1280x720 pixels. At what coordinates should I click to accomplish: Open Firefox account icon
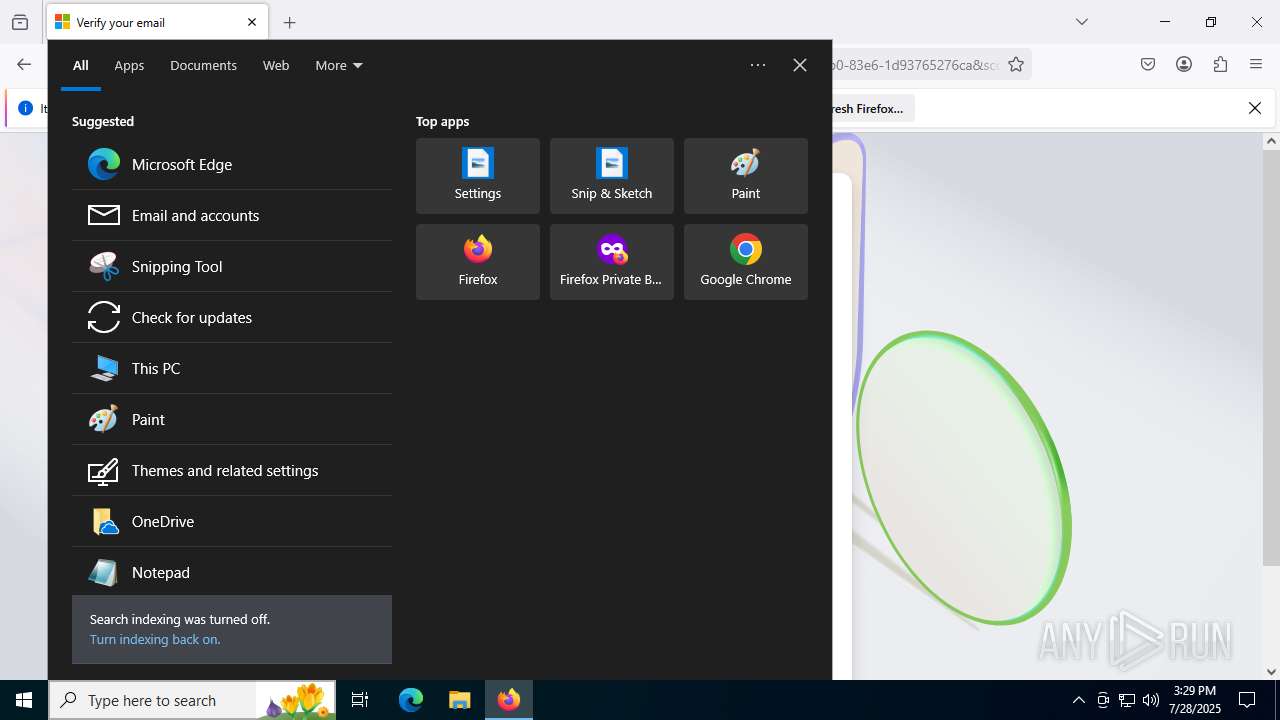click(x=1184, y=64)
